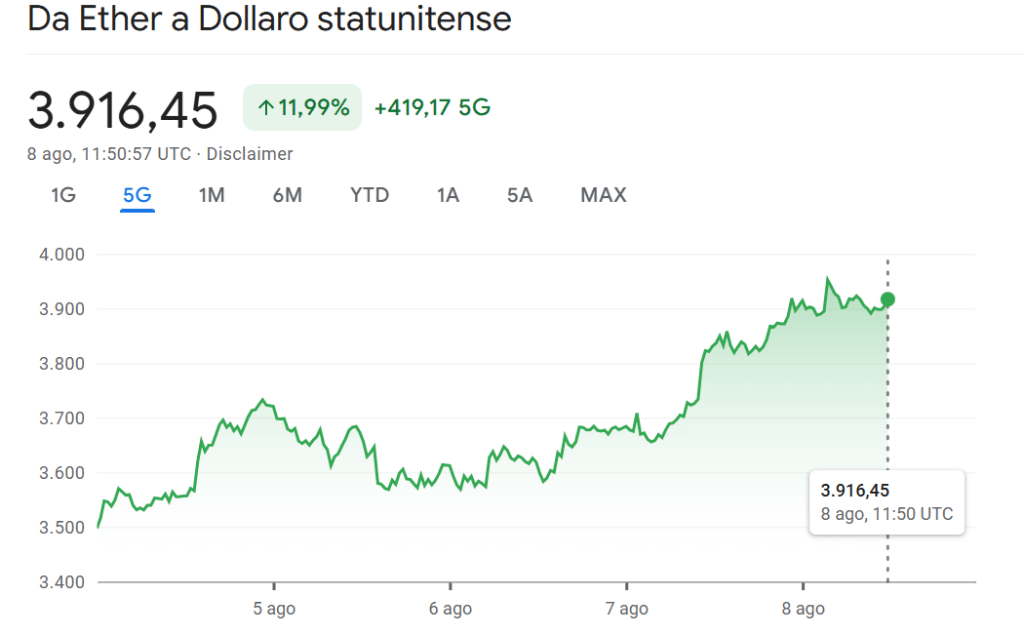This screenshot has height=636, width=1024.
Task: Select the 5G time range tab
Action: click(x=137, y=195)
